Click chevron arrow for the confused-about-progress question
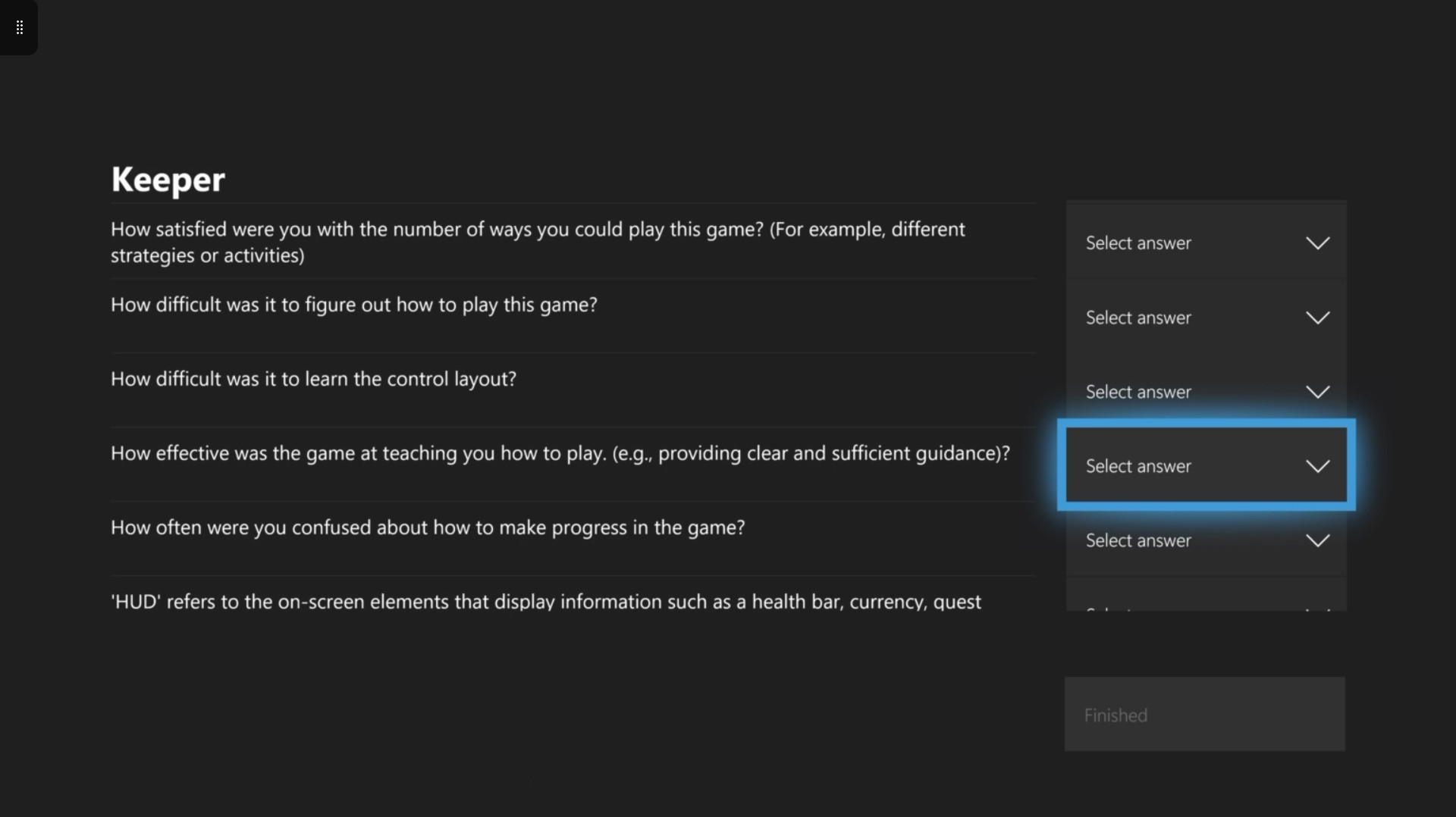Viewport: 1456px width, 817px height. click(1317, 540)
